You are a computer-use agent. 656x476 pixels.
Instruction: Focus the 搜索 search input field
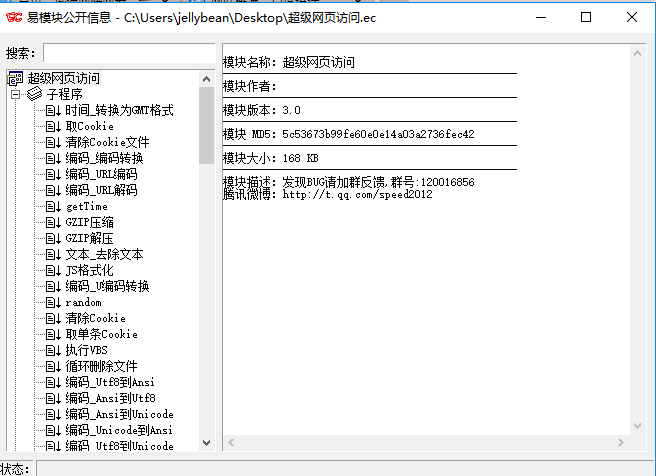click(129, 53)
